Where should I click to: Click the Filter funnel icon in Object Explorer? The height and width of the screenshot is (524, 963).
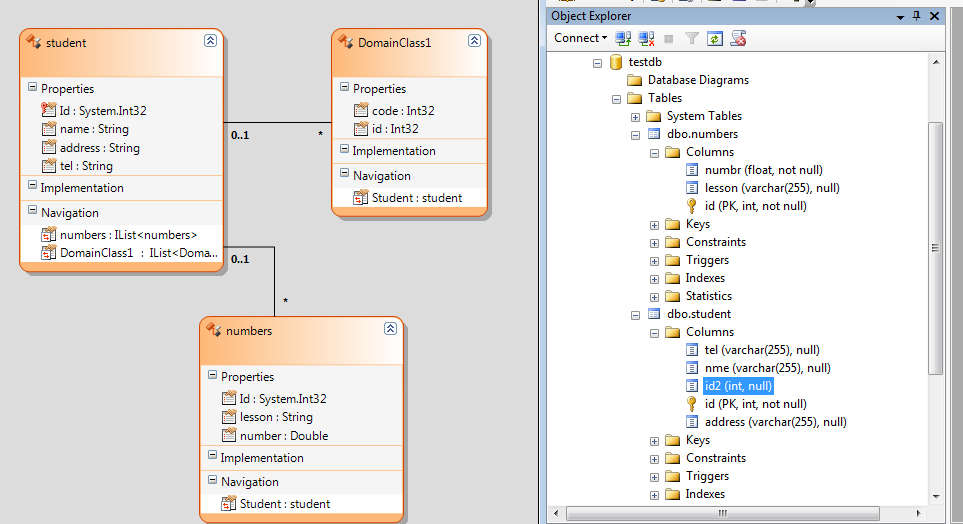point(692,39)
